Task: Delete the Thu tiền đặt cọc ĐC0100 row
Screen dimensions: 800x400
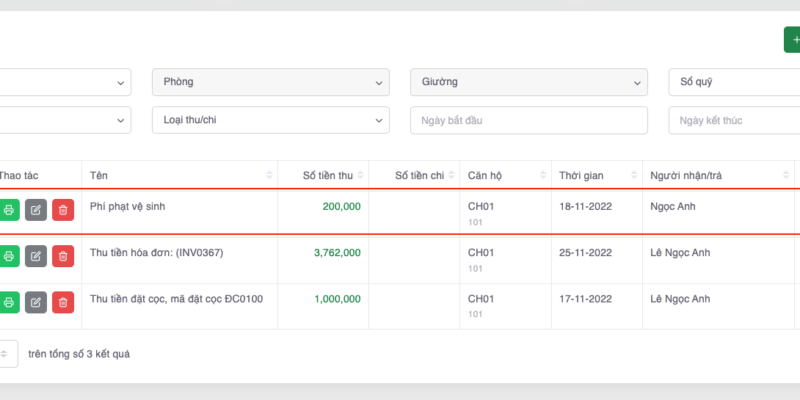Action: 63,302
